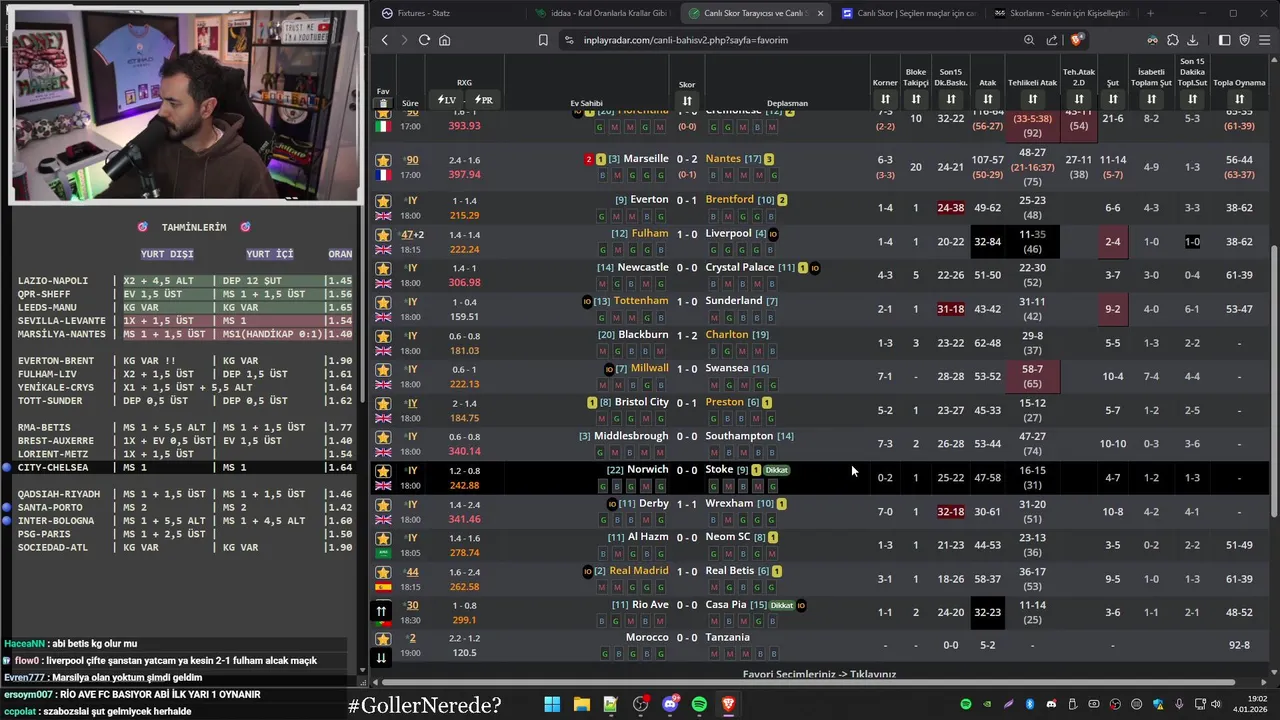The image size is (1280, 720).
Task: Switch to Skorlarım tab
Action: pyautogui.click(x=1060, y=13)
